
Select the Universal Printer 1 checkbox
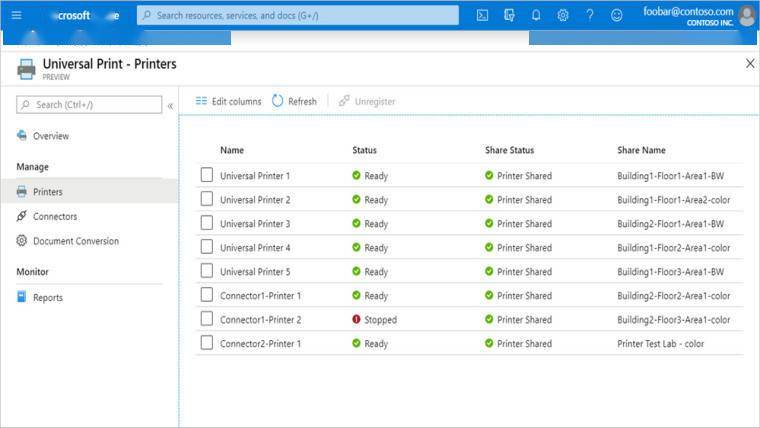(x=207, y=175)
